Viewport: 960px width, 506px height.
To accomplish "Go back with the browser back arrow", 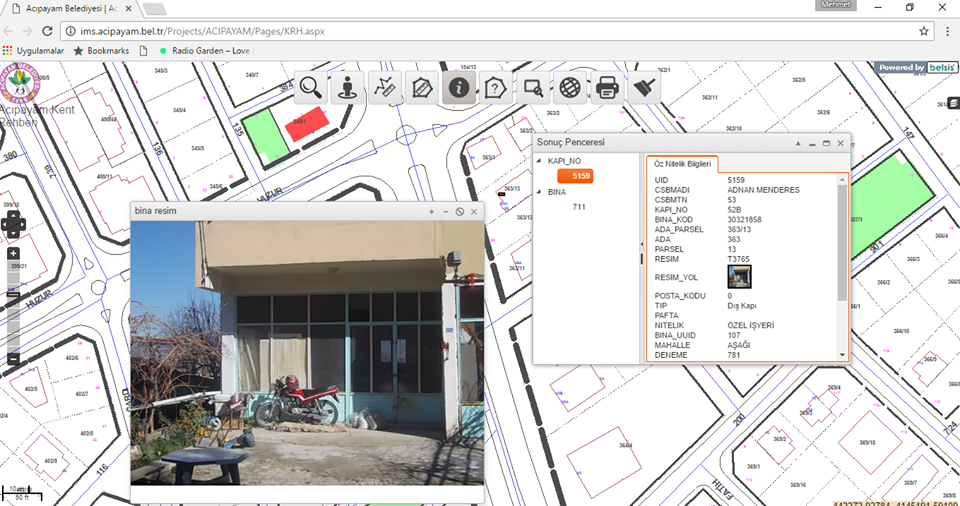I will (9, 31).
